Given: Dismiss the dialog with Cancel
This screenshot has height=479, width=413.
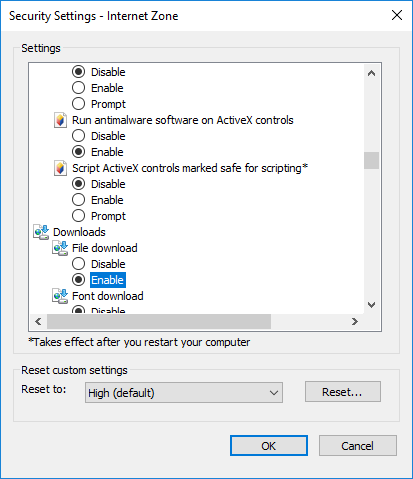Looking at the screenshot, I should 358,446.
